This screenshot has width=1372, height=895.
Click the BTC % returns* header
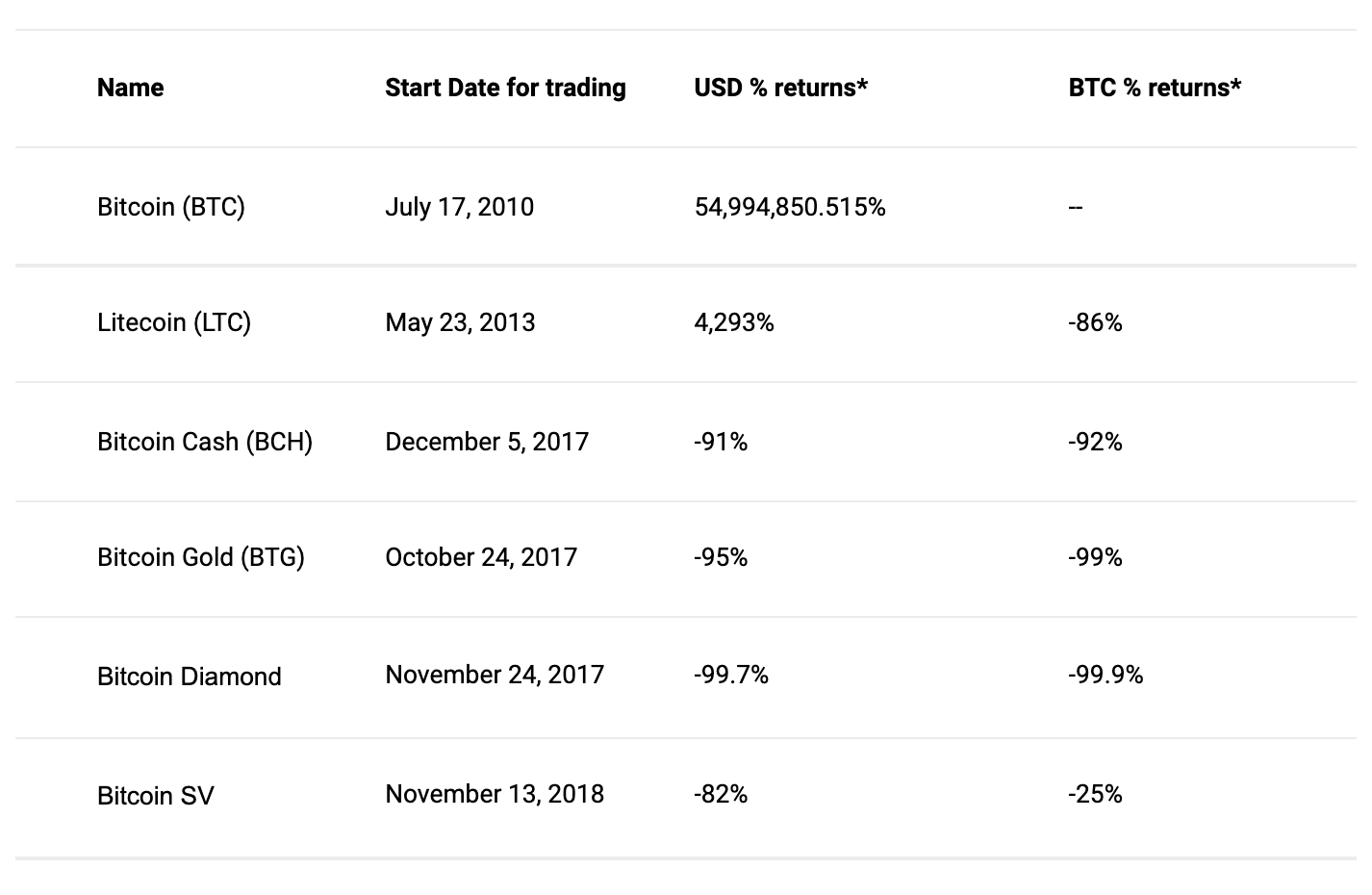click(1155, 88)
